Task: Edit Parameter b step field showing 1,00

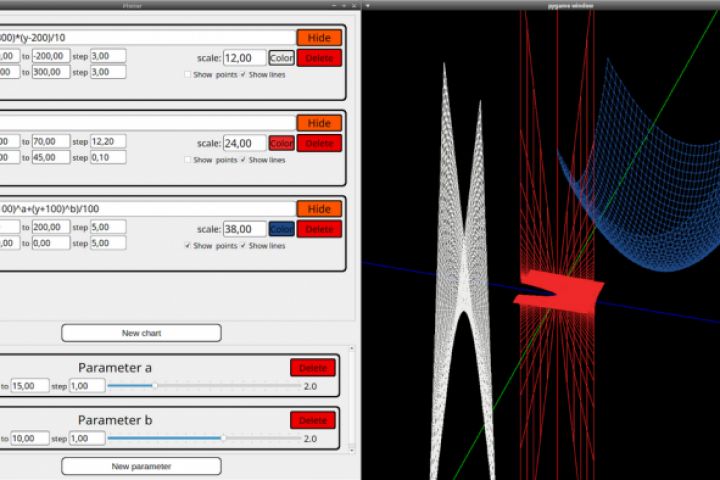Action: pos(87,438)
